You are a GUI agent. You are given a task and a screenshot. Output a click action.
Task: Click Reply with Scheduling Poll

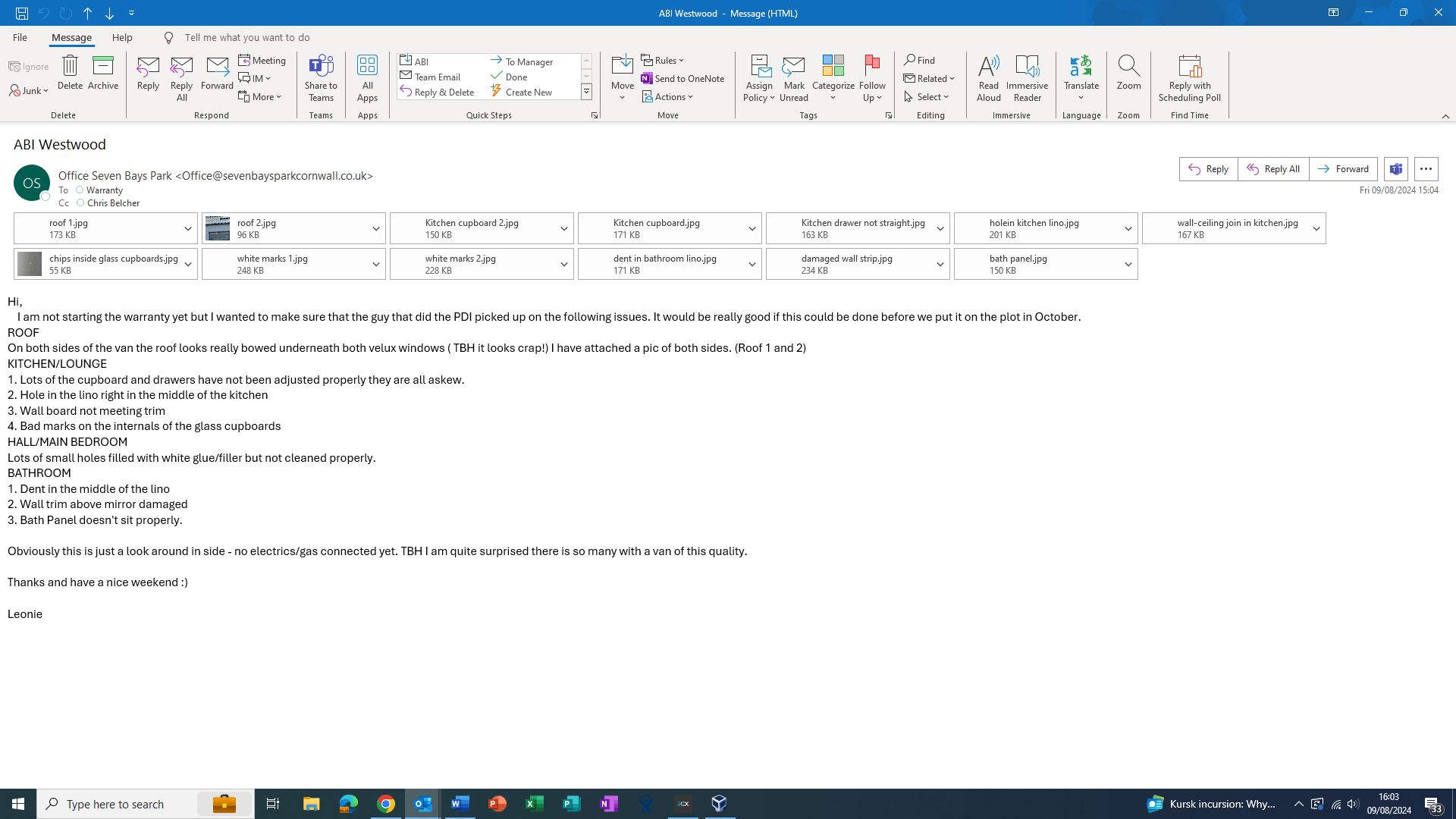[x=1189, y=77]
